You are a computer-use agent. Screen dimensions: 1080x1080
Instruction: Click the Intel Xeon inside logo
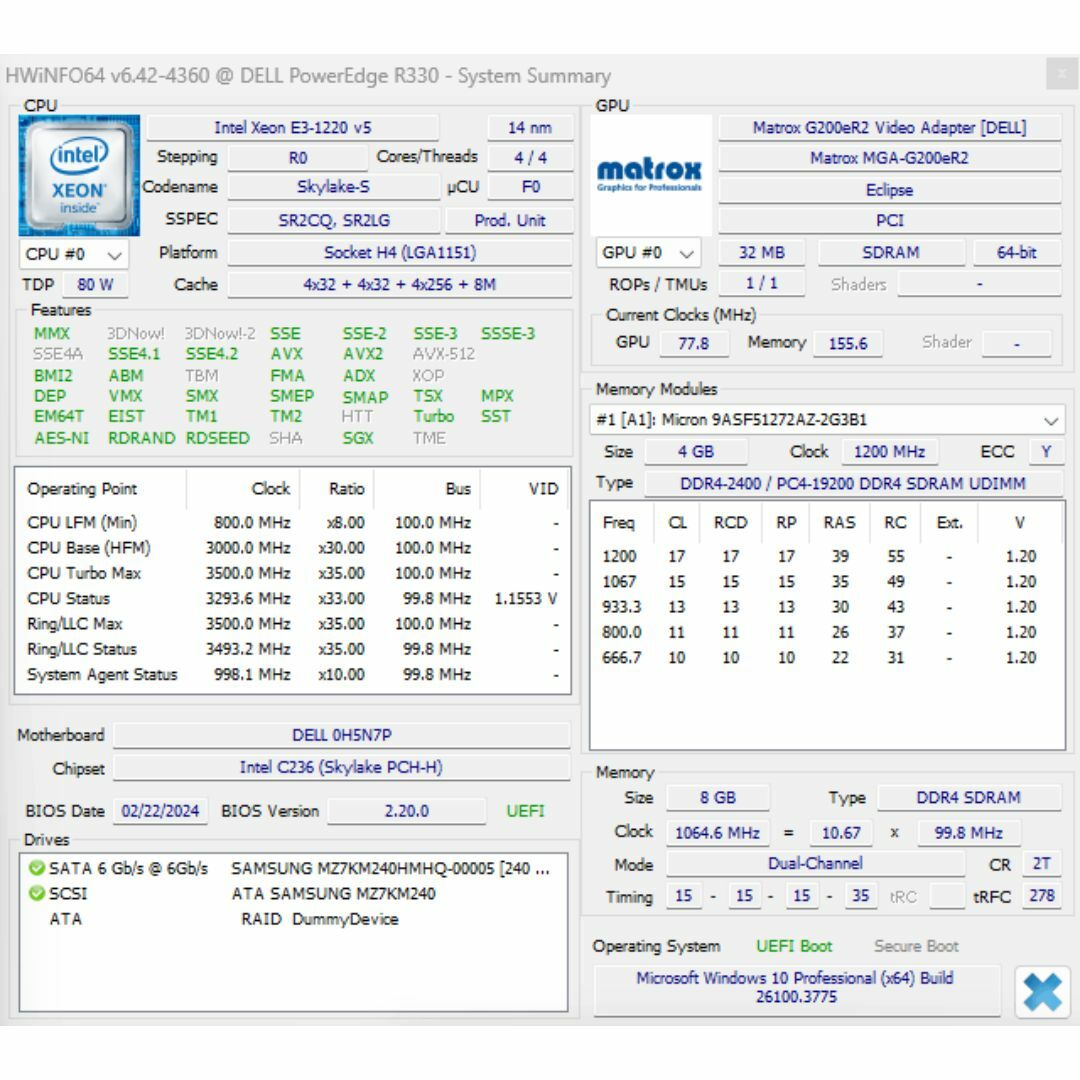coord(79,176)
